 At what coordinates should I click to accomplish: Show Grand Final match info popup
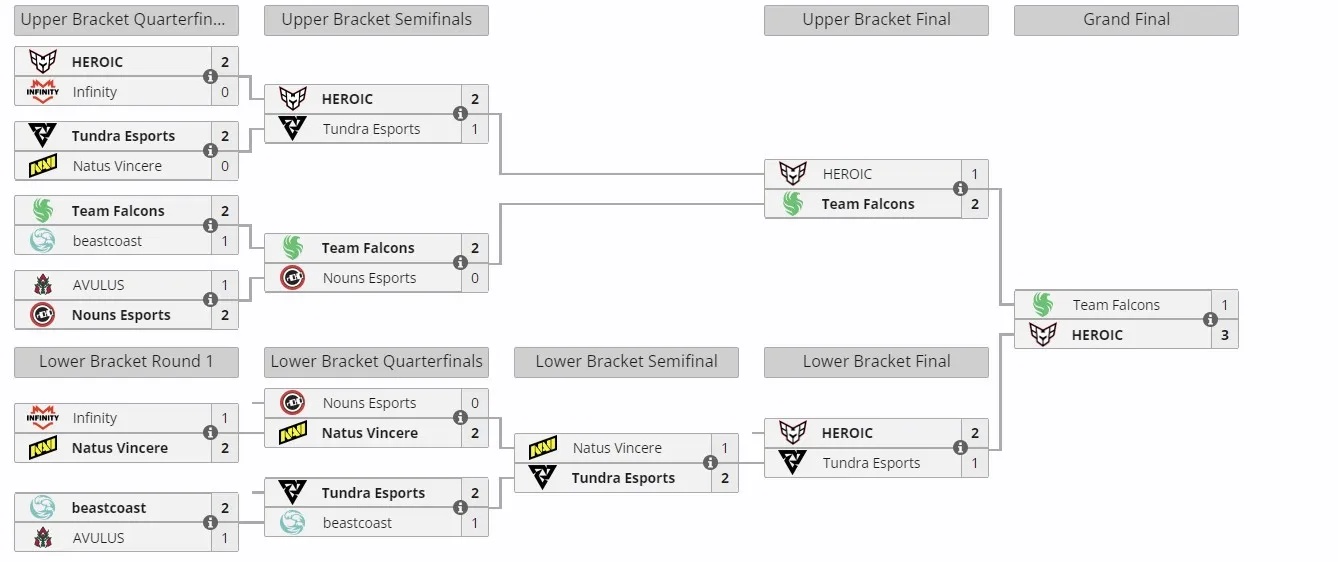tap(1210, 320)
